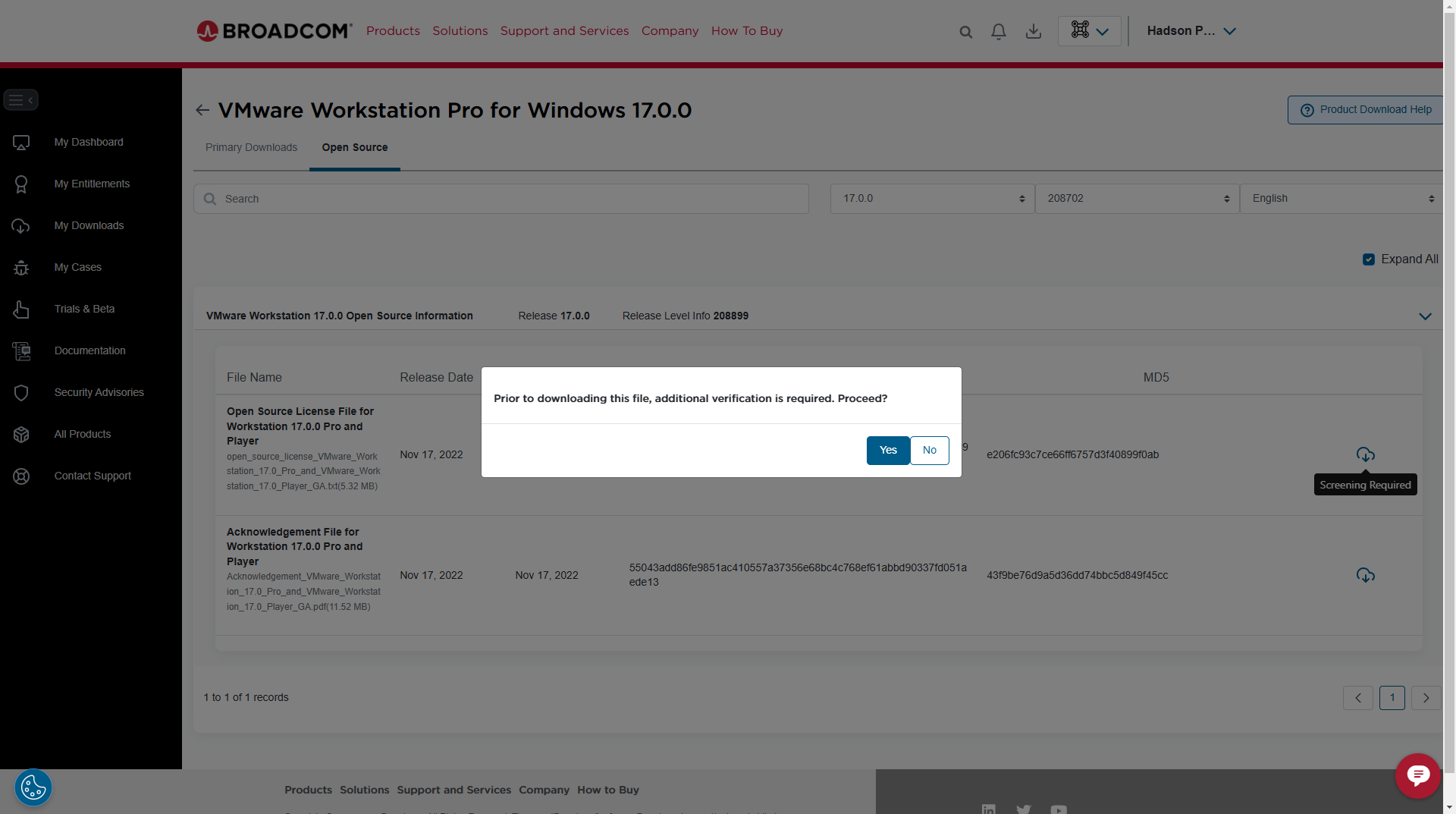Viewport: 1456px width, 814px height.
Task: Click My Downloads sidebar label
Action: coord(89,226)
